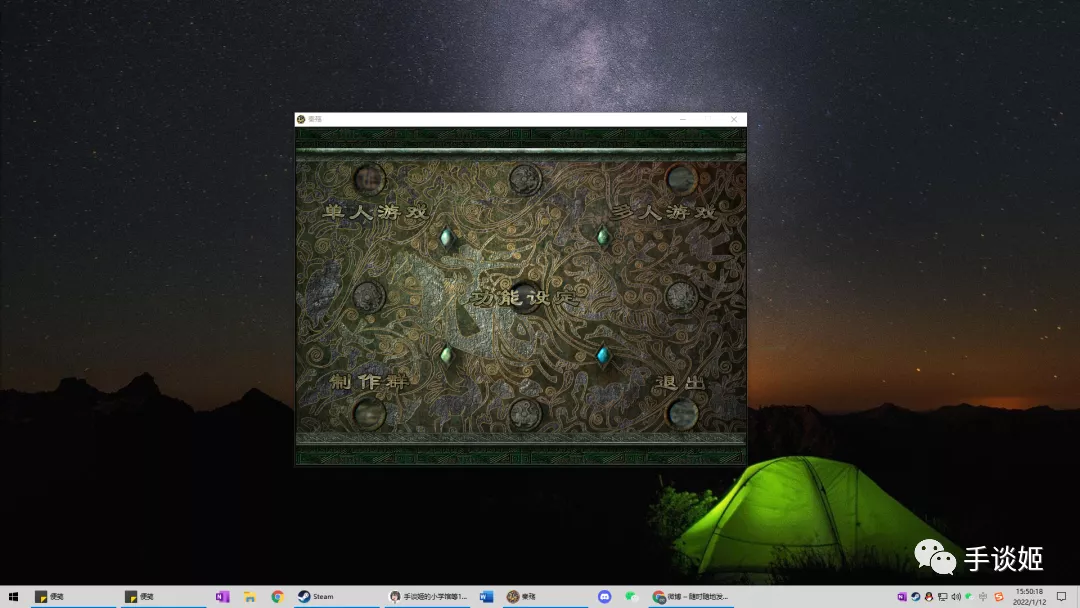1080x608 pixels.
Task: Open network status tray icon
Action: click(x=942, y=597)
